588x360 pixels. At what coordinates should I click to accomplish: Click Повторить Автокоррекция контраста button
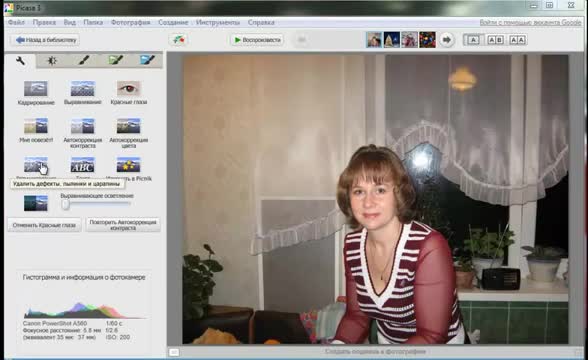click(123, 225)
